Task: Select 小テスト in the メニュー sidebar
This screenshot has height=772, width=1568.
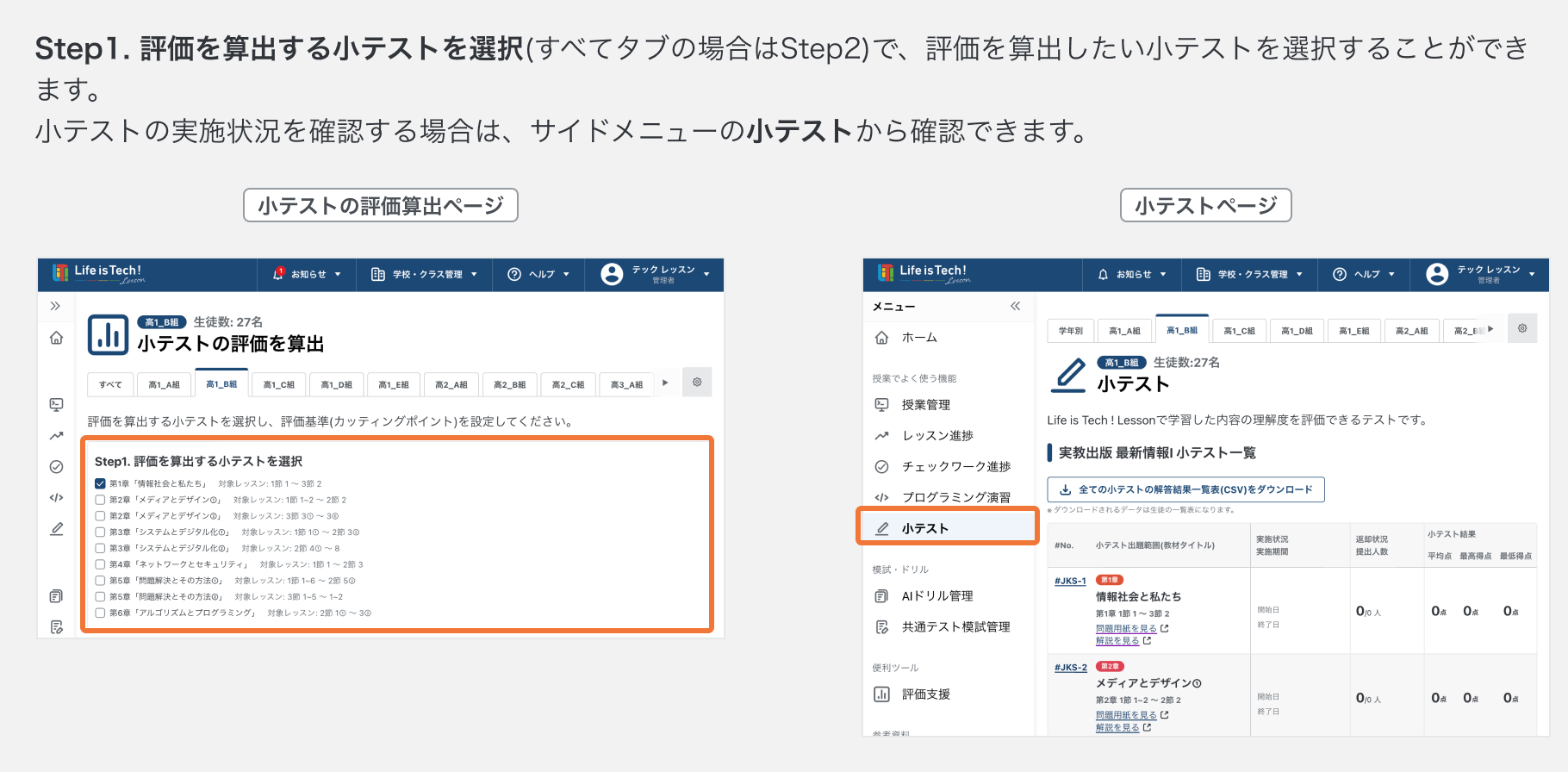Action: coord(948,528)
